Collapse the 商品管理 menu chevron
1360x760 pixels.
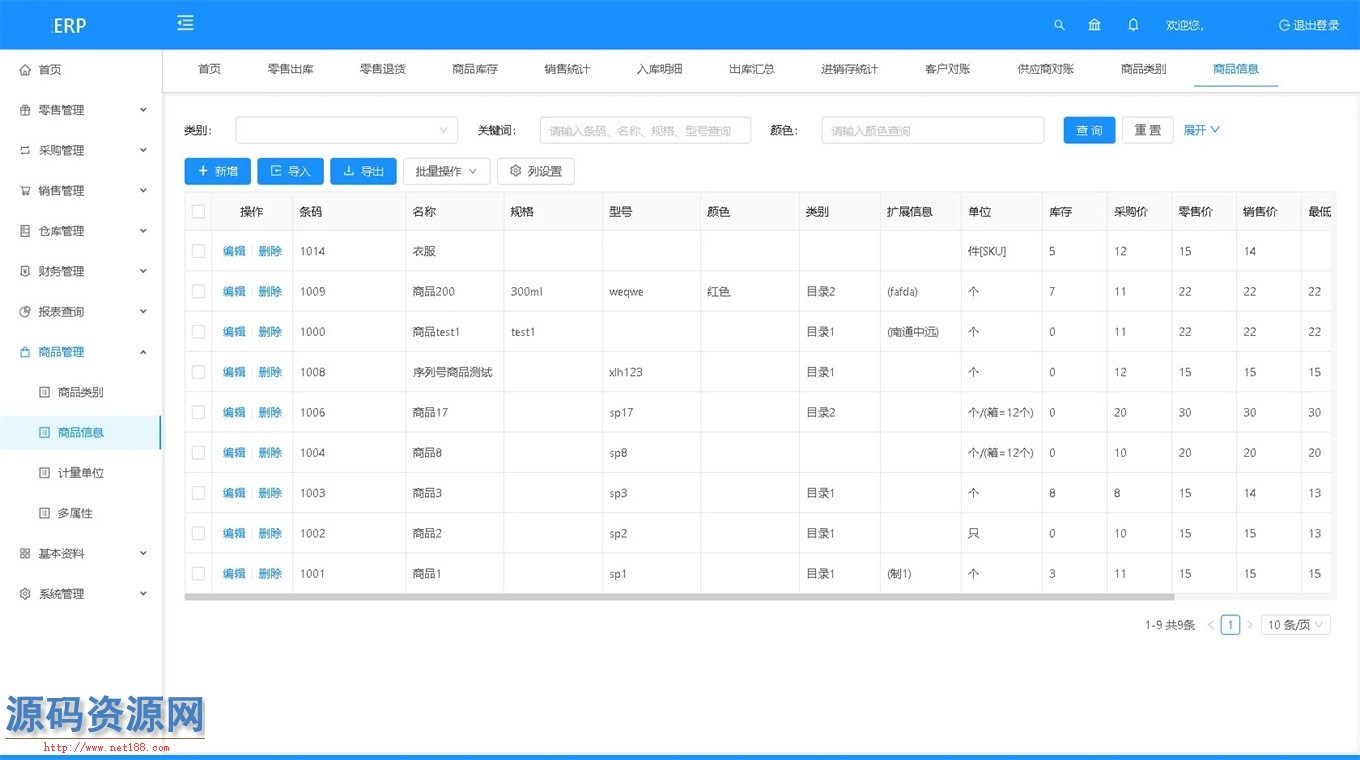click(143, 352)
